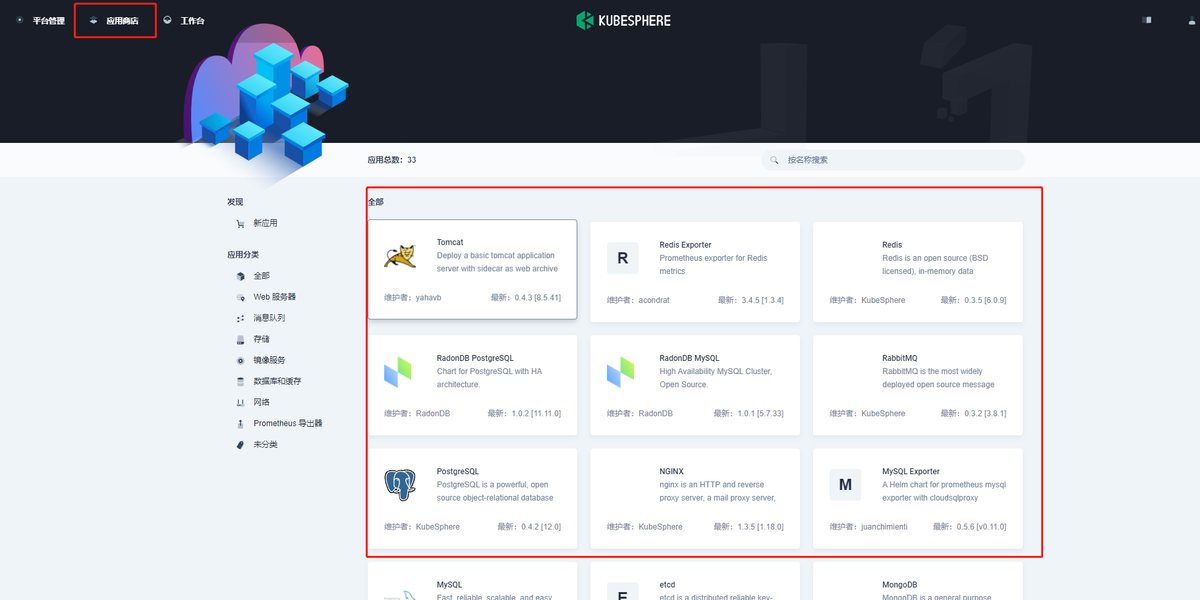Open the Redis app card

917,271
